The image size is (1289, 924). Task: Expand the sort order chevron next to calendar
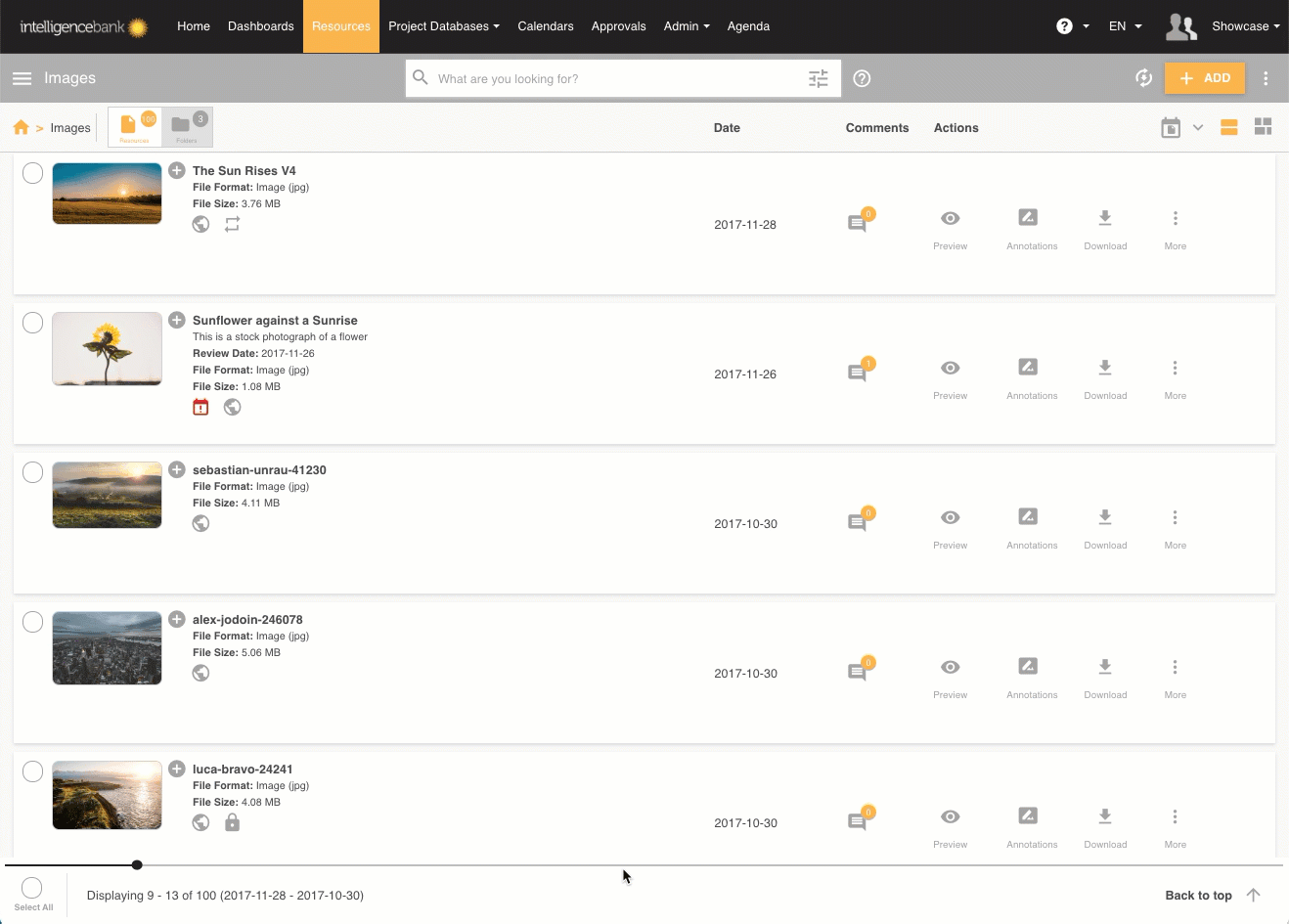click(x=1197, y=128)
